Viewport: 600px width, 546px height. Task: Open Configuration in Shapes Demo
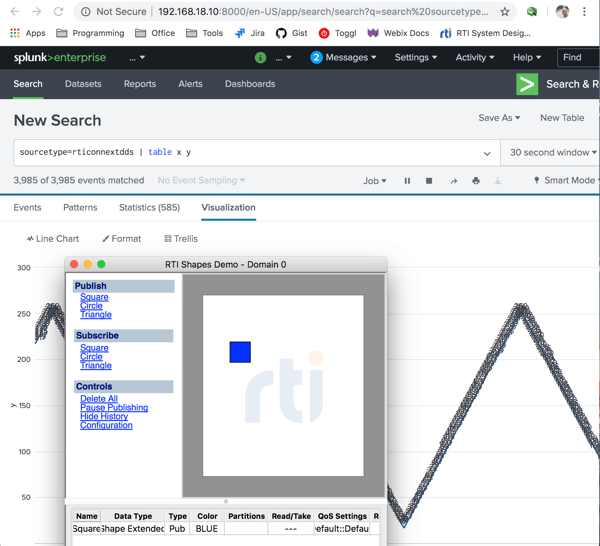106,425
